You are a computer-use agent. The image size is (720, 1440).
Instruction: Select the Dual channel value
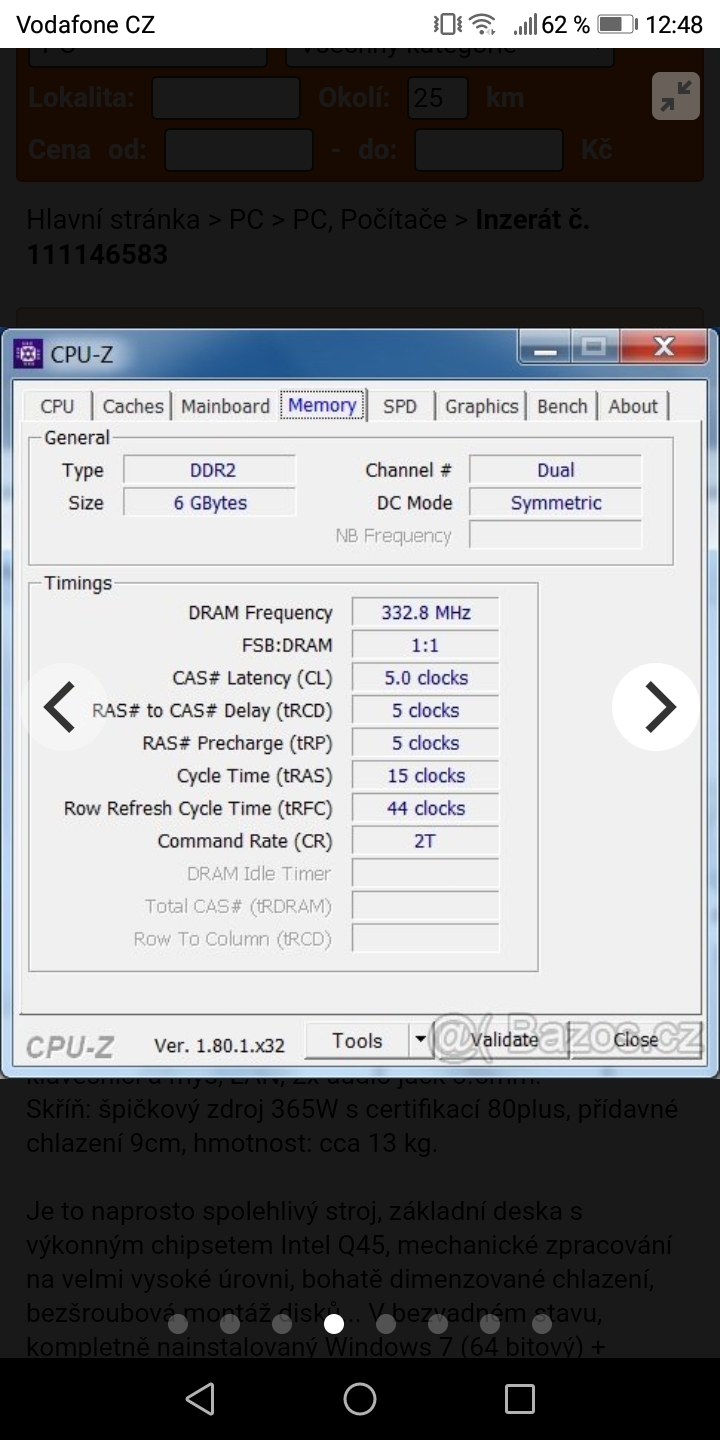coord(555,470)
